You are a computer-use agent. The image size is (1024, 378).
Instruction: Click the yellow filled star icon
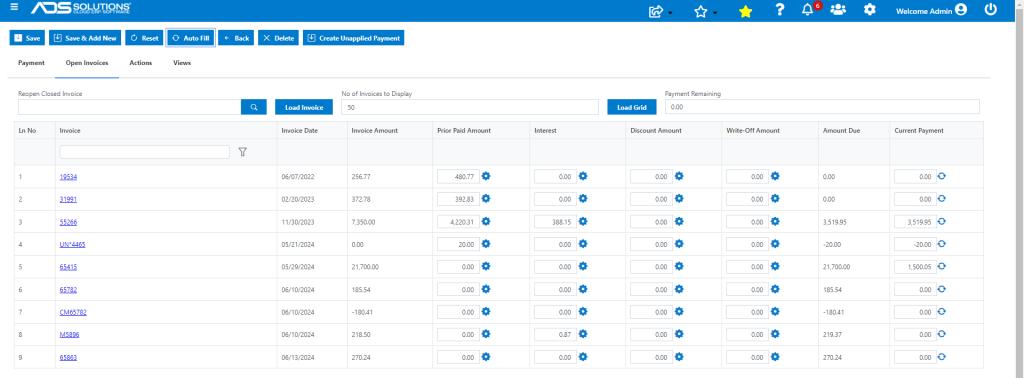[745, 11]
